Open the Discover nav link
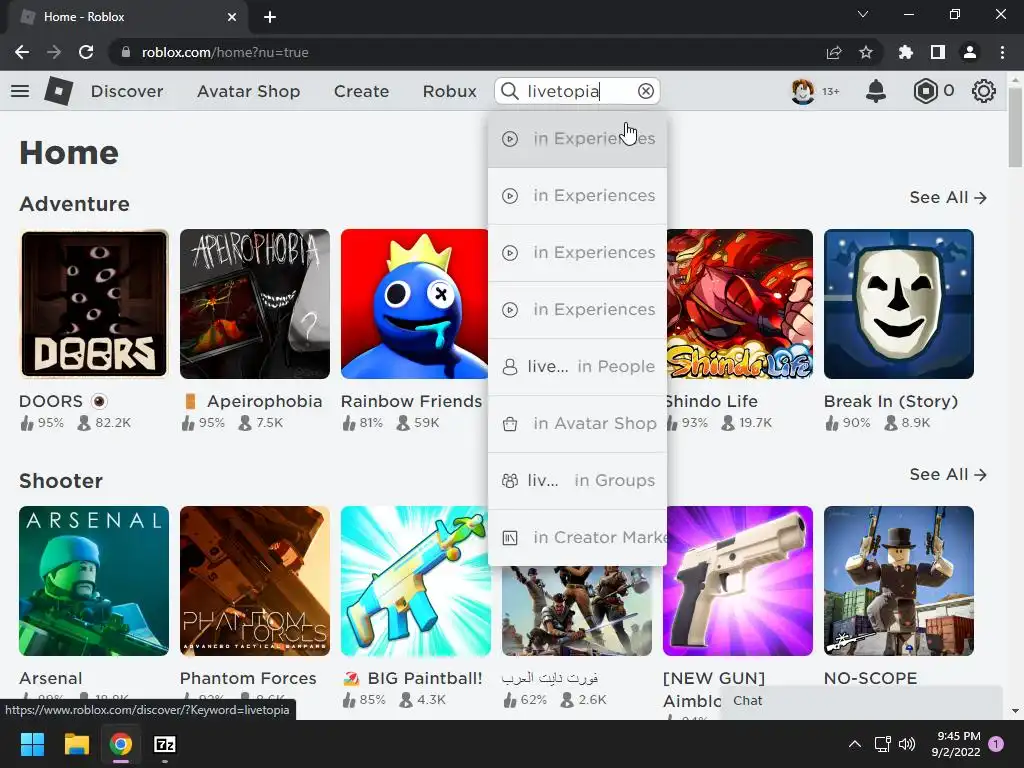This screenshot has width=1024, height=768. coord(127,91)
